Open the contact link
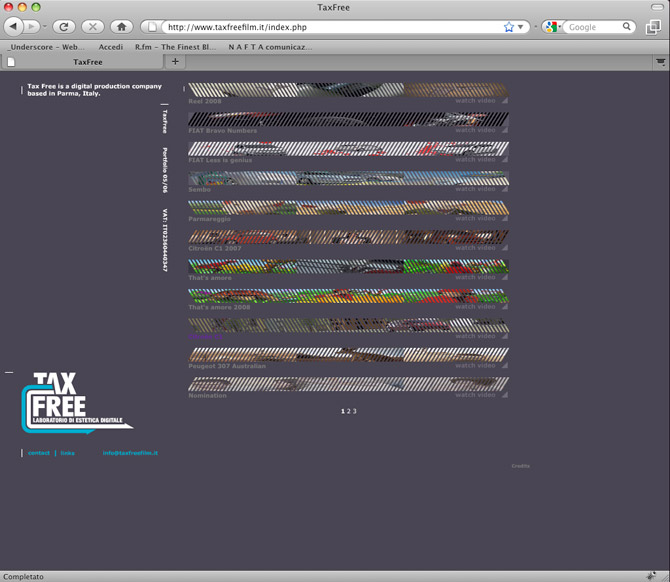Screen dimensions: 670x582 pyautogui.click(x=39, y=453)
